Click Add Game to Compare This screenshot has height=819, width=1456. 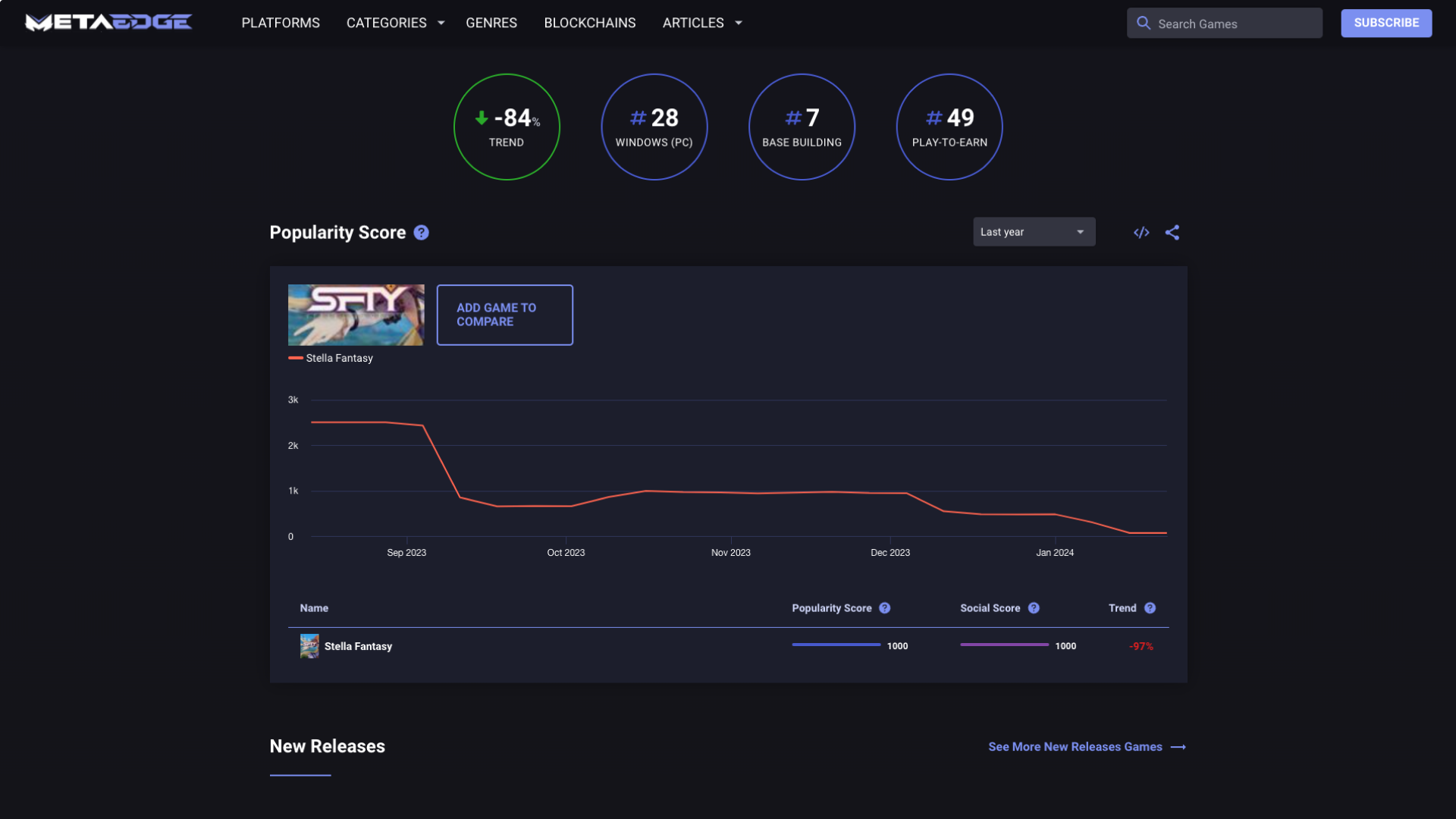505,315
